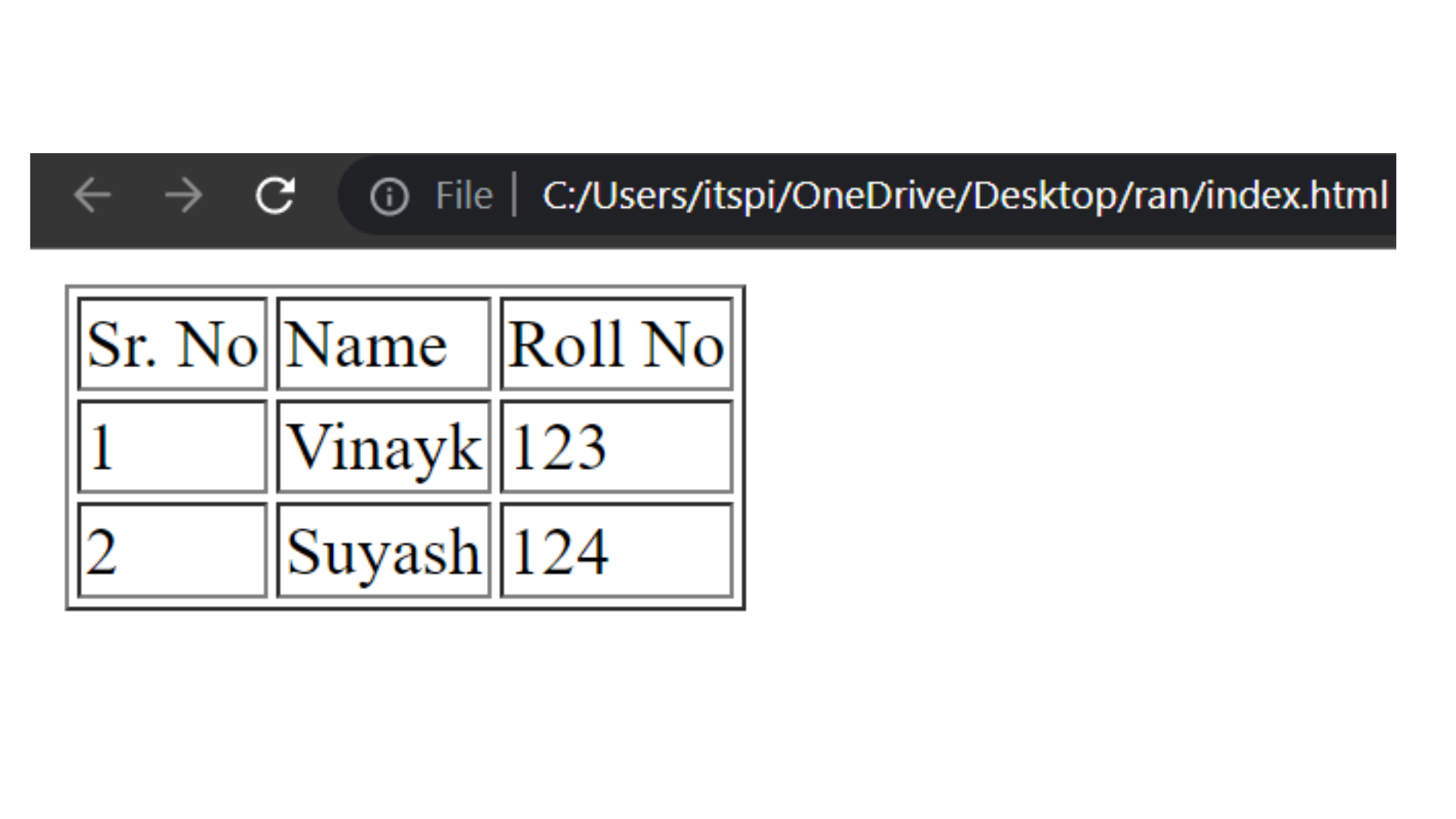Click the 'Roll No' header cell

pyautogui.click(x=617, y=344)
